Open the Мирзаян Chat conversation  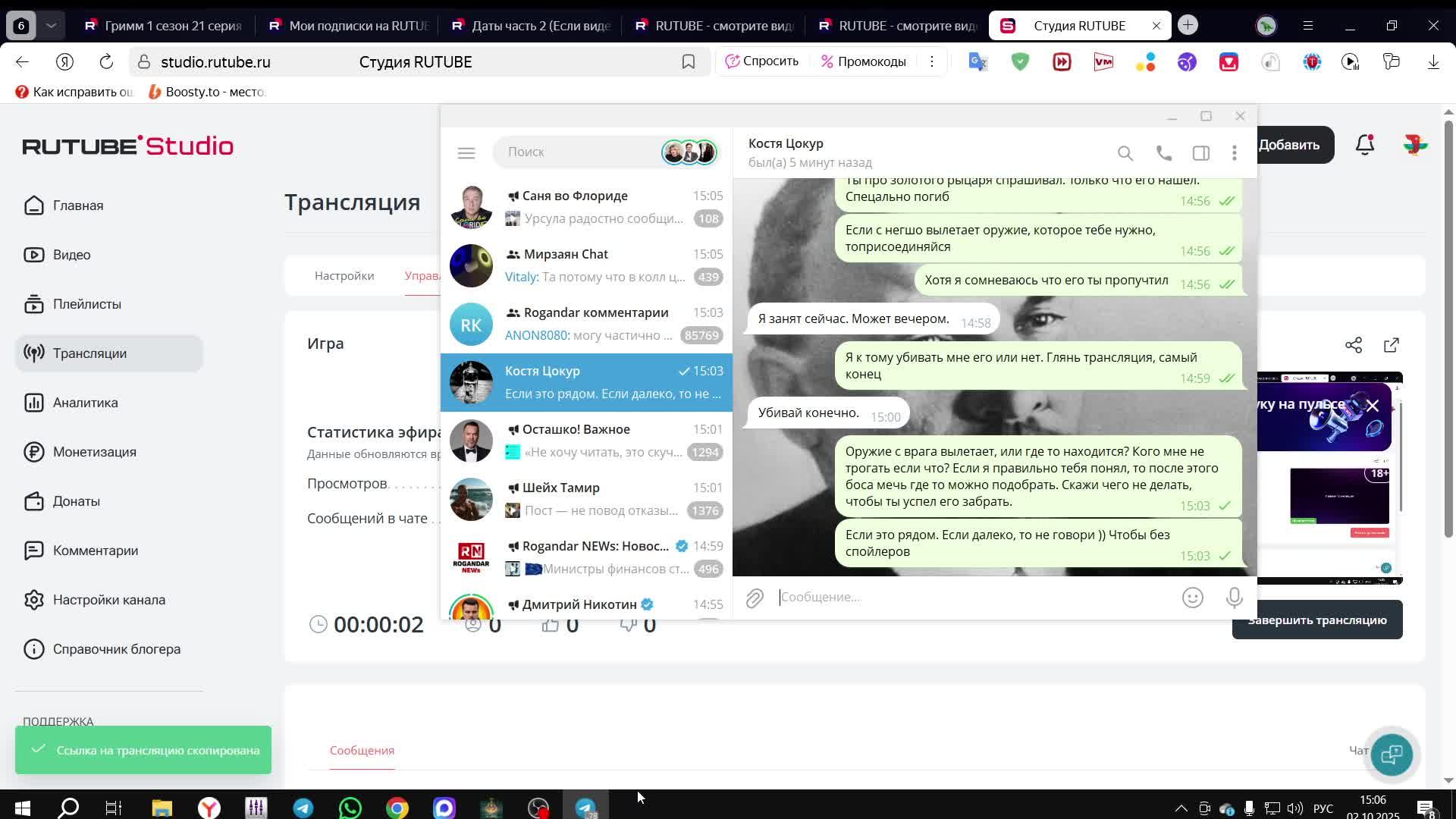(585, 265)
